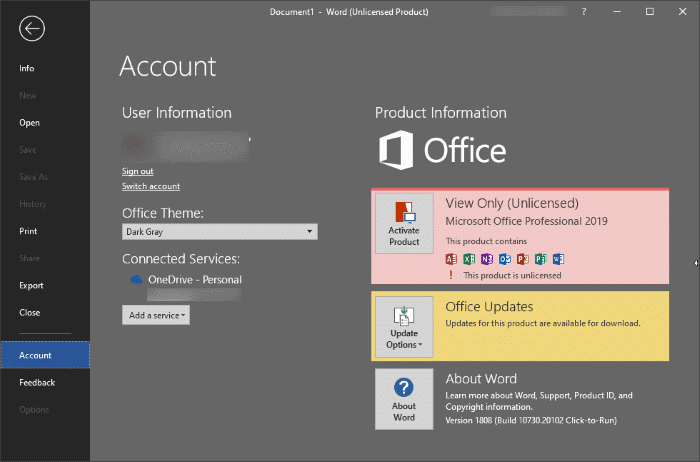Screen dimensions: 700x462
Task: Click the updates available message
Action: [543, 323]
